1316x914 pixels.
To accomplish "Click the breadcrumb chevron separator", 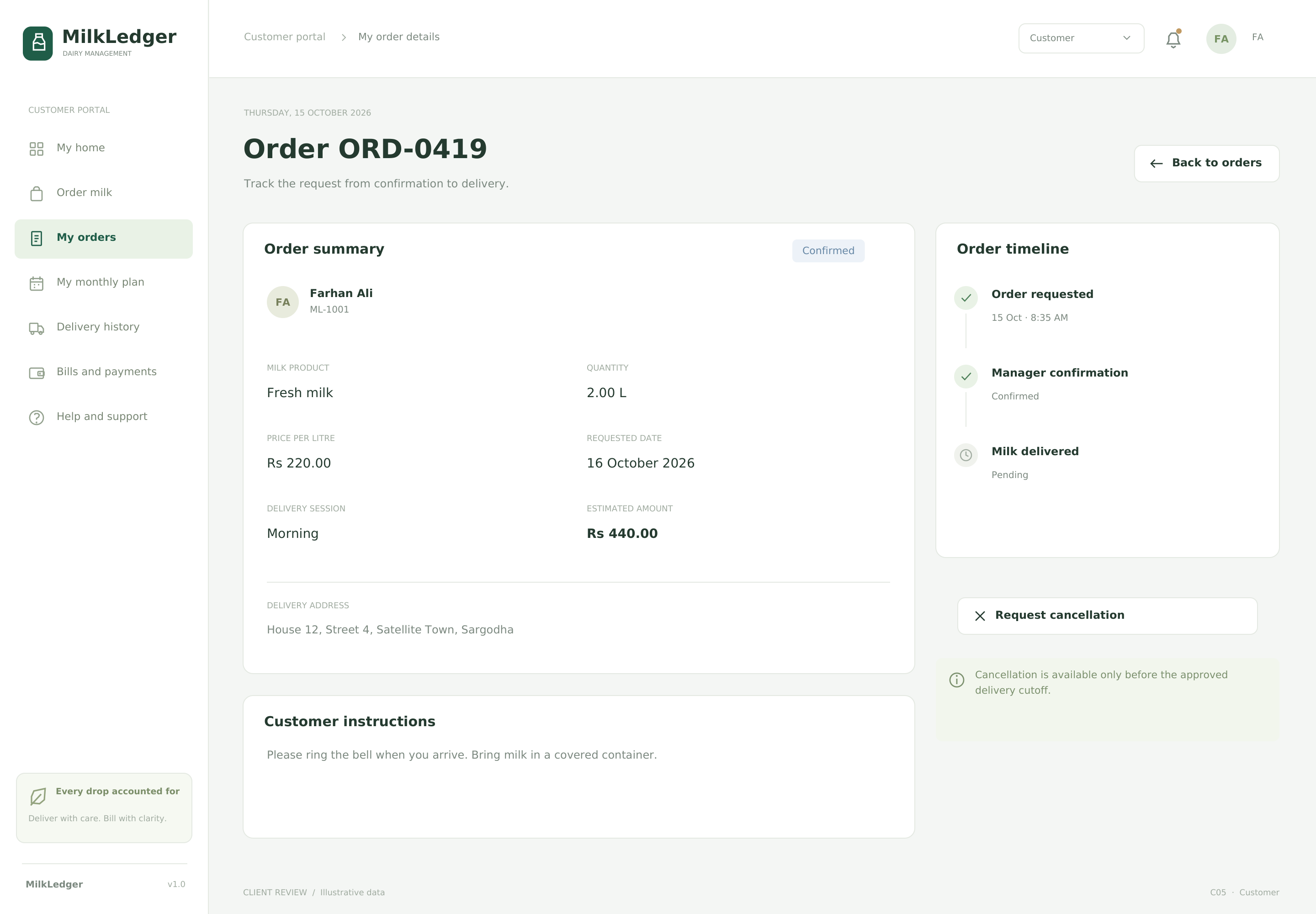I will coord(344,37).
